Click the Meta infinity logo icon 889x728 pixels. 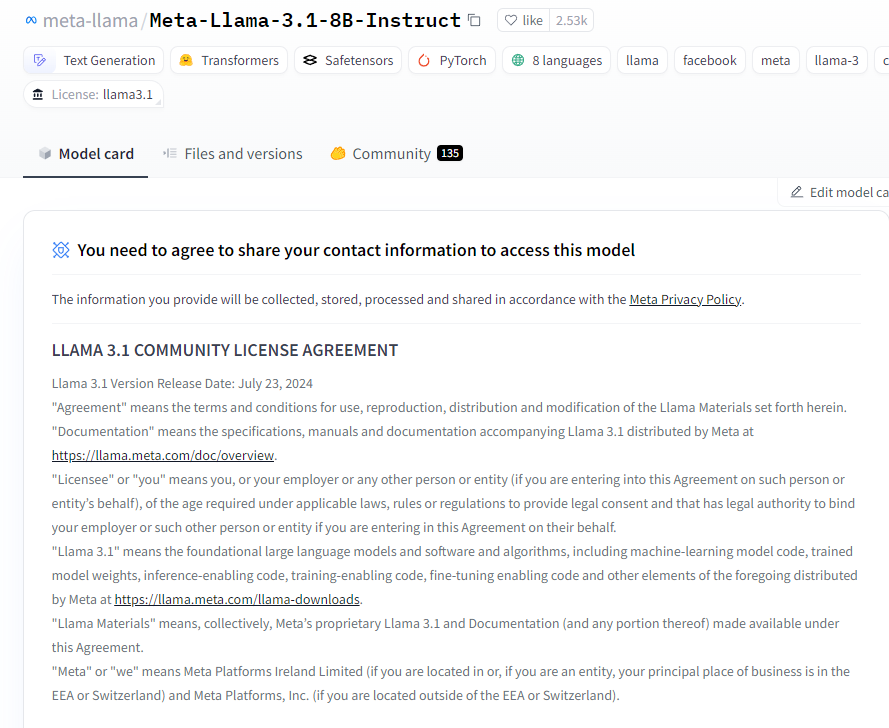(31, 20)
